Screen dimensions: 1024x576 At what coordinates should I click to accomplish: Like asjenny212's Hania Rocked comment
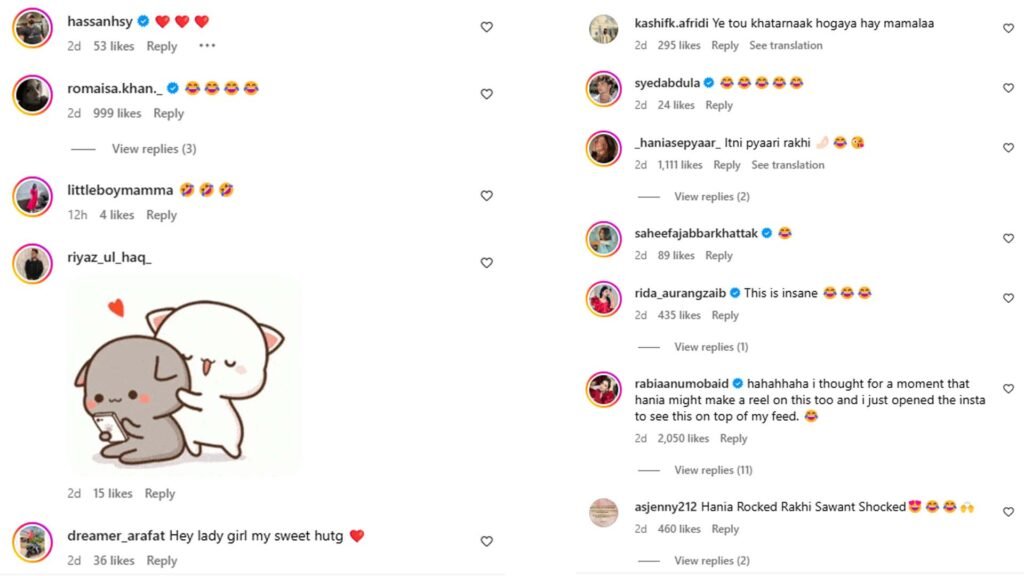pos(1008,512)
